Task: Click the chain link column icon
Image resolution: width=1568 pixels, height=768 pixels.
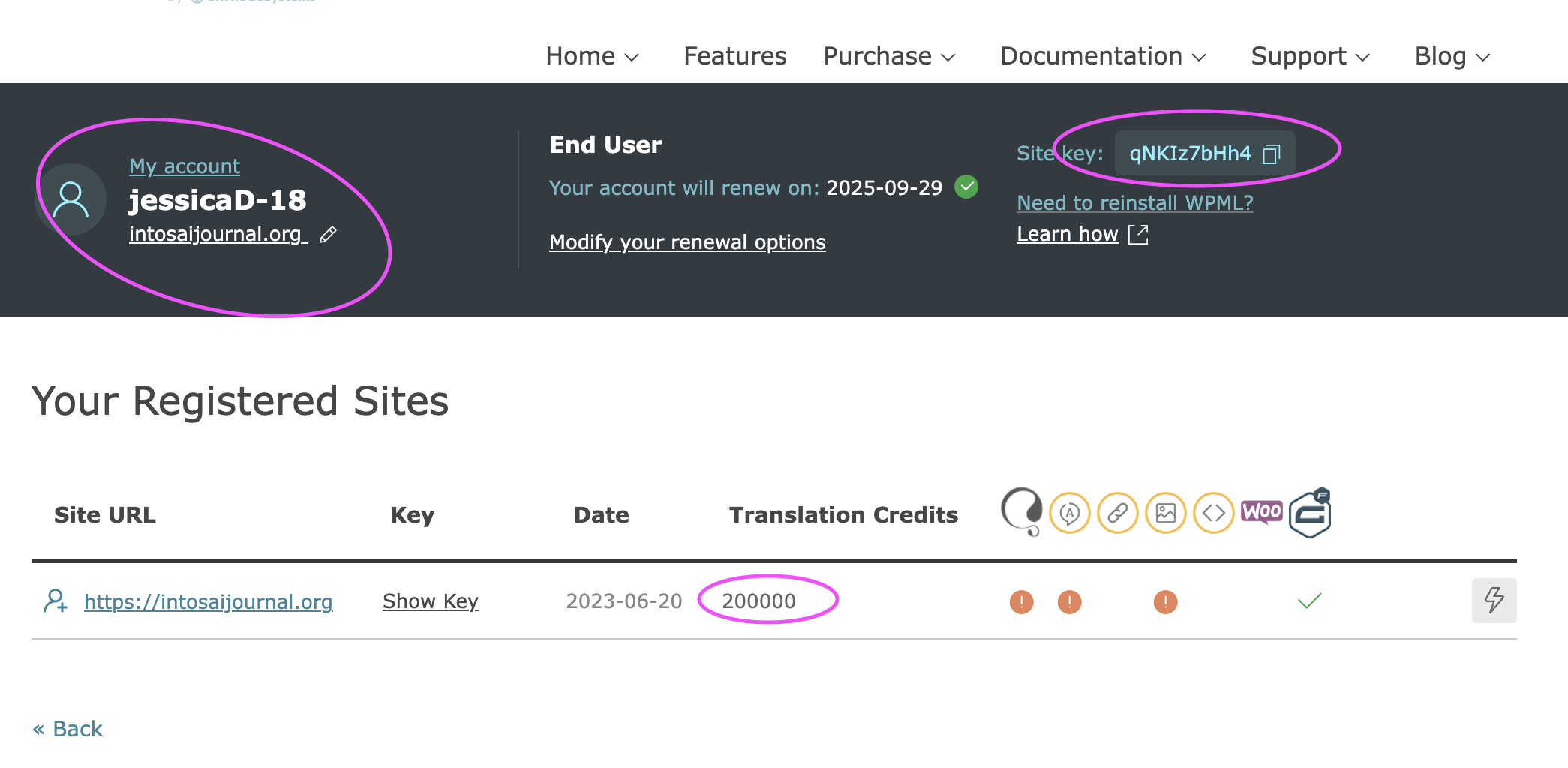Action: [1118, 514]
